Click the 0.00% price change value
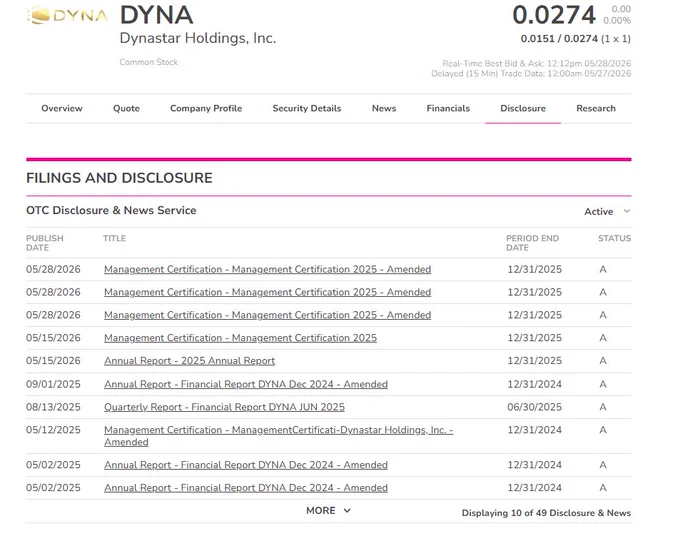 click(617, 20)
